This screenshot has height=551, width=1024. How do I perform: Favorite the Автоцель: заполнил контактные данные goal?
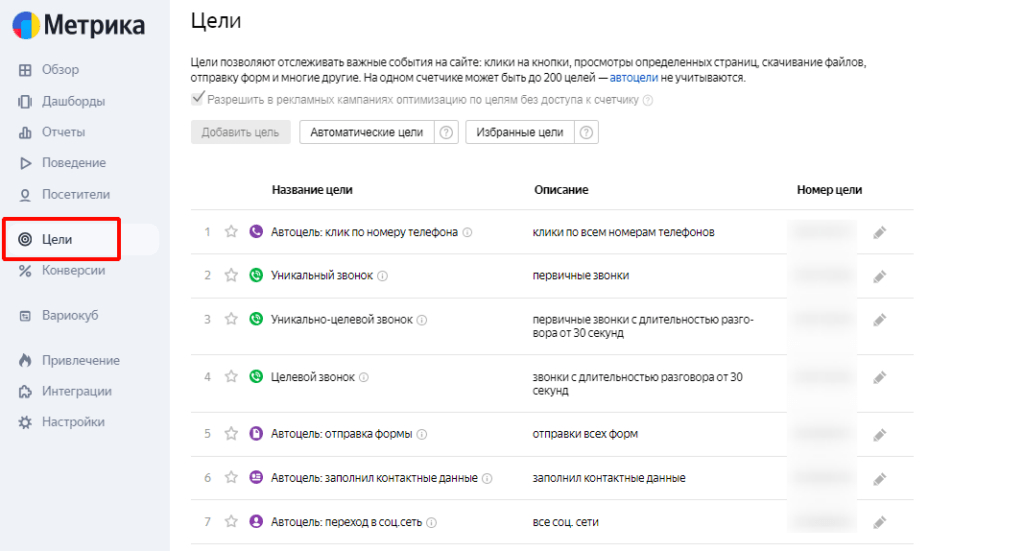pos(231,478)
